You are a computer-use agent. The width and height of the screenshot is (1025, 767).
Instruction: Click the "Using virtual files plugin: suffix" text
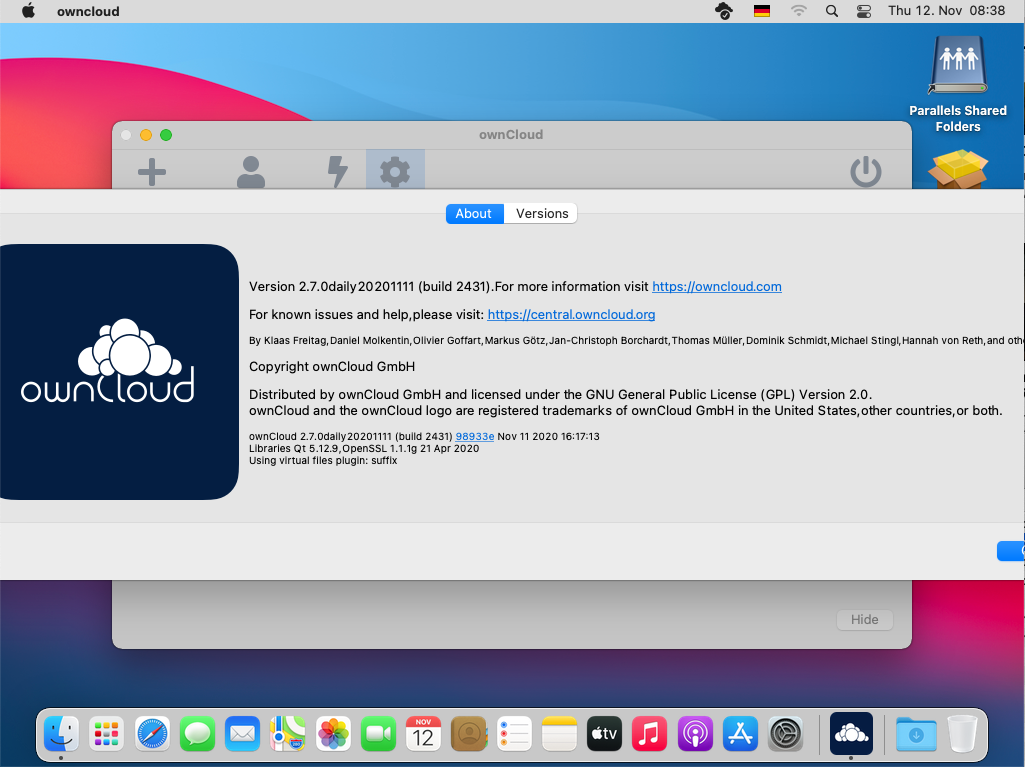(x=323, y=460)
